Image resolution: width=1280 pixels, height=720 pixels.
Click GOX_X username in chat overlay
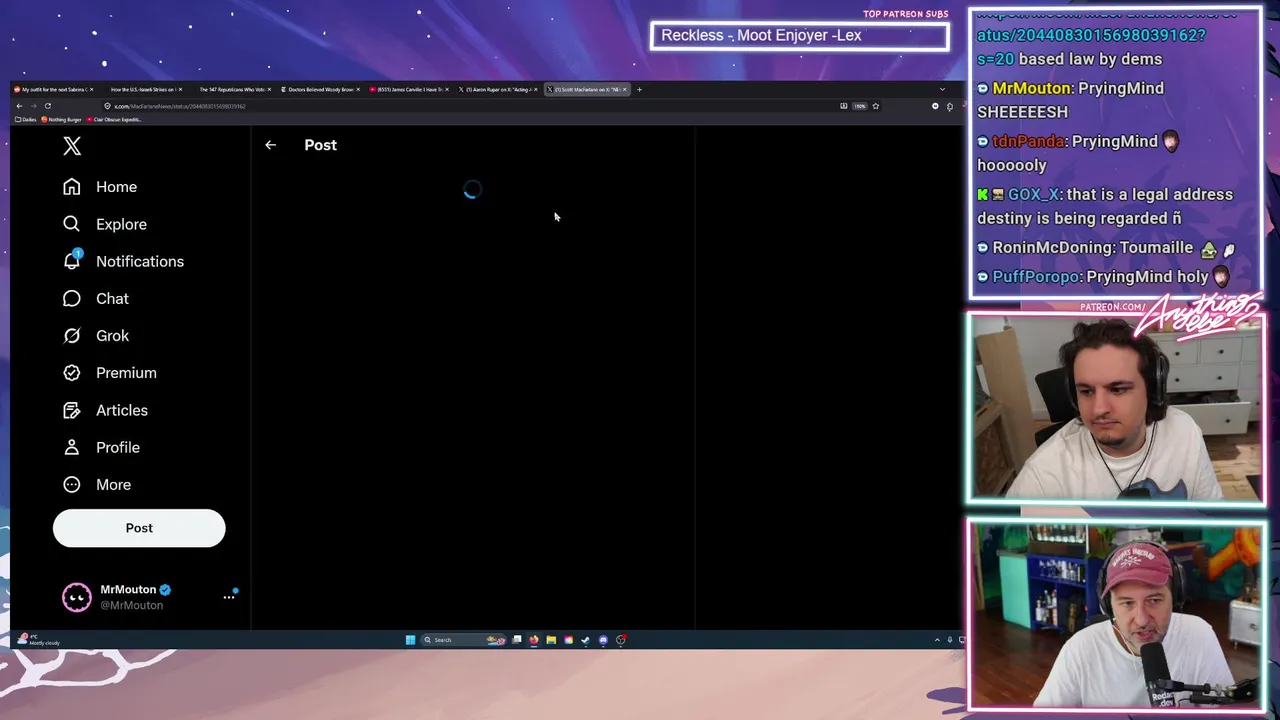point(1034,194)
